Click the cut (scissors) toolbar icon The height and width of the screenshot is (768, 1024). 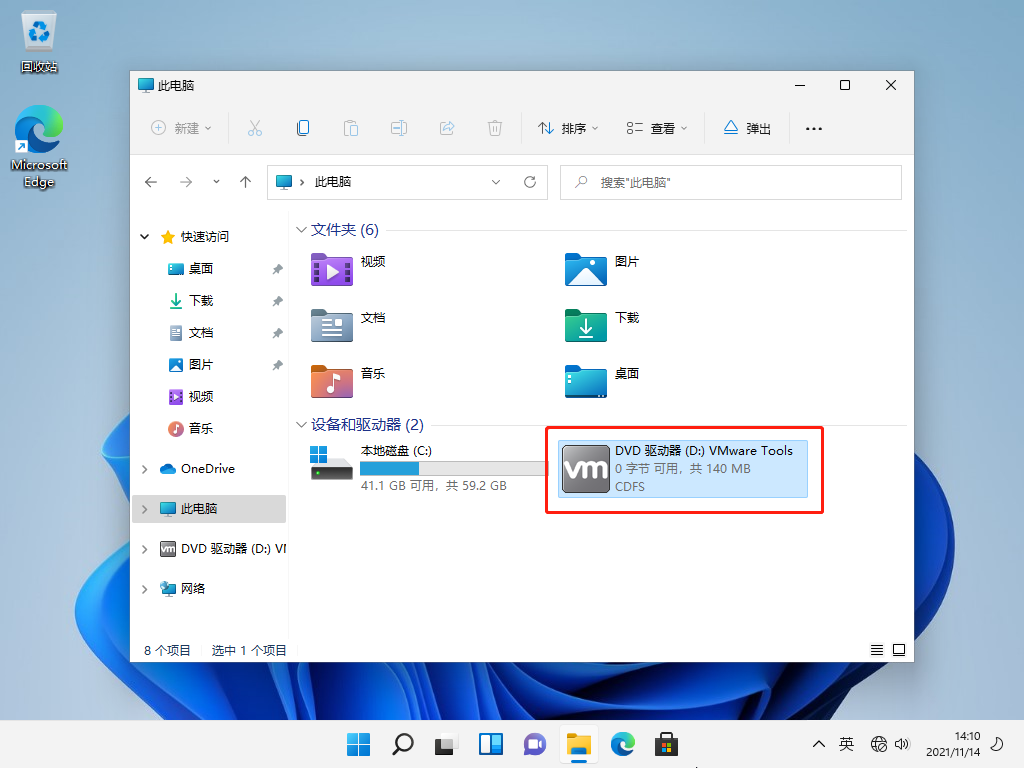[x=254, y=128]
